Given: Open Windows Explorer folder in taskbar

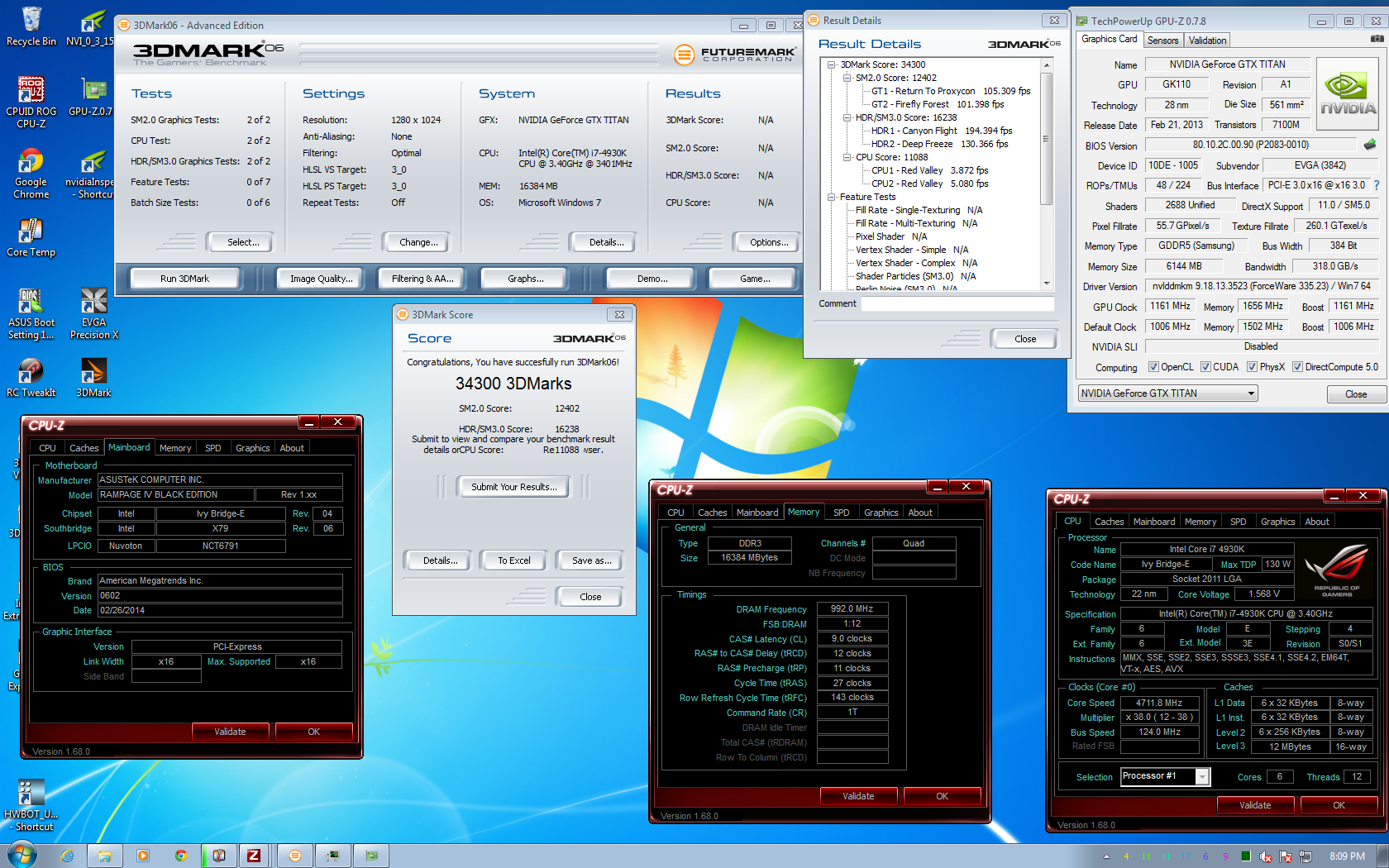Looking at the screenshot, I should point(105,856).
